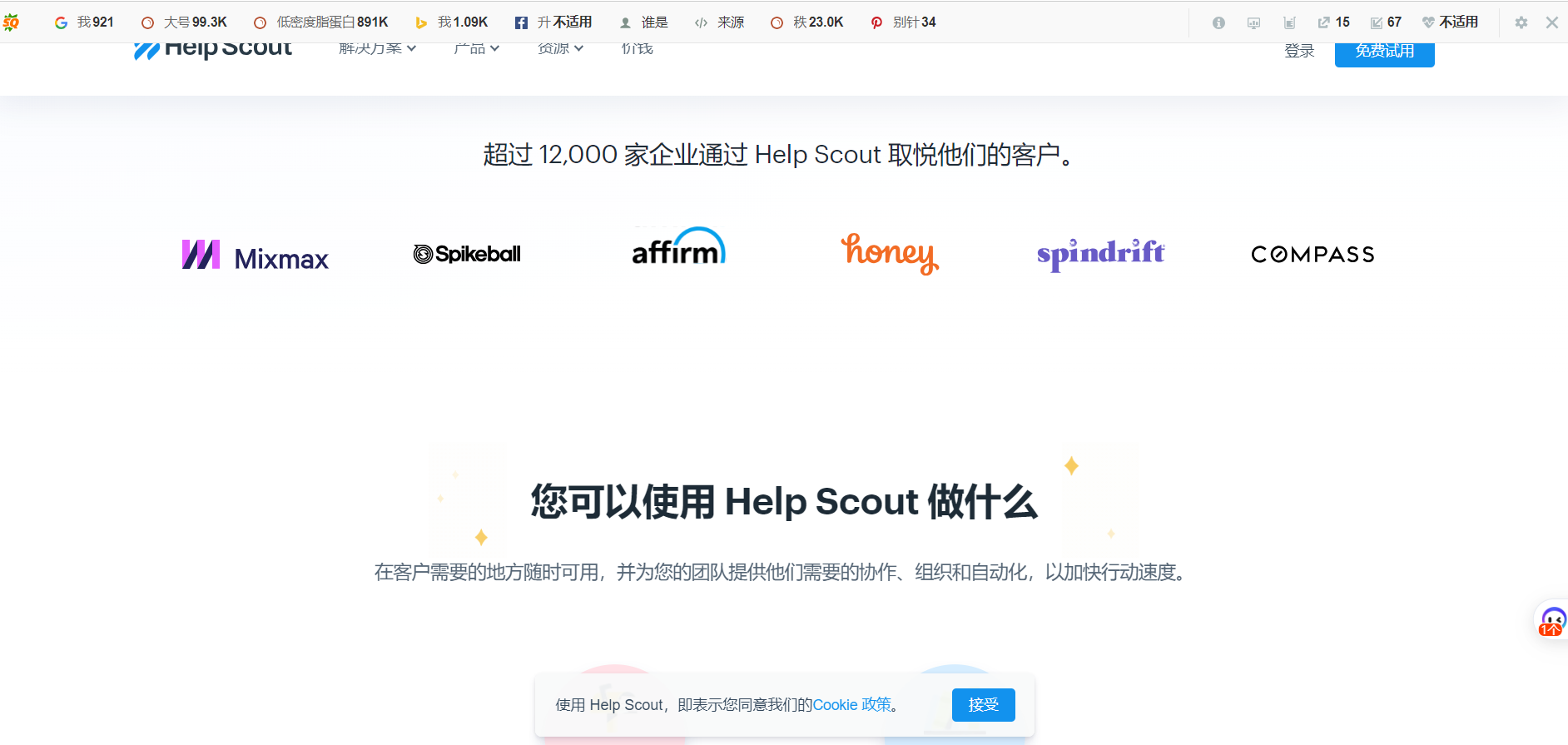Expand the 解决方案 navigation dropdown
The width and height of the screenshot is (1568, 745).
(x=377, y=49)
